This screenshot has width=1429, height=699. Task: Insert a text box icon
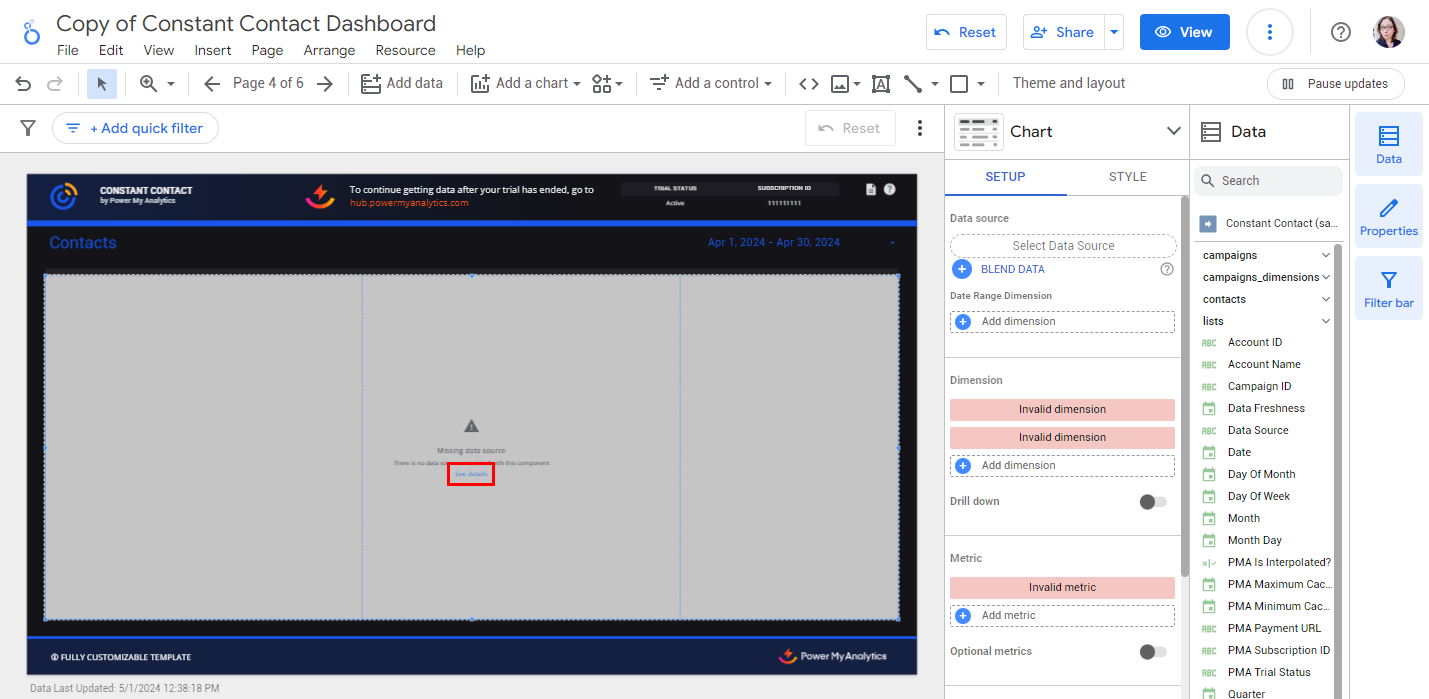tap(881, 84)
